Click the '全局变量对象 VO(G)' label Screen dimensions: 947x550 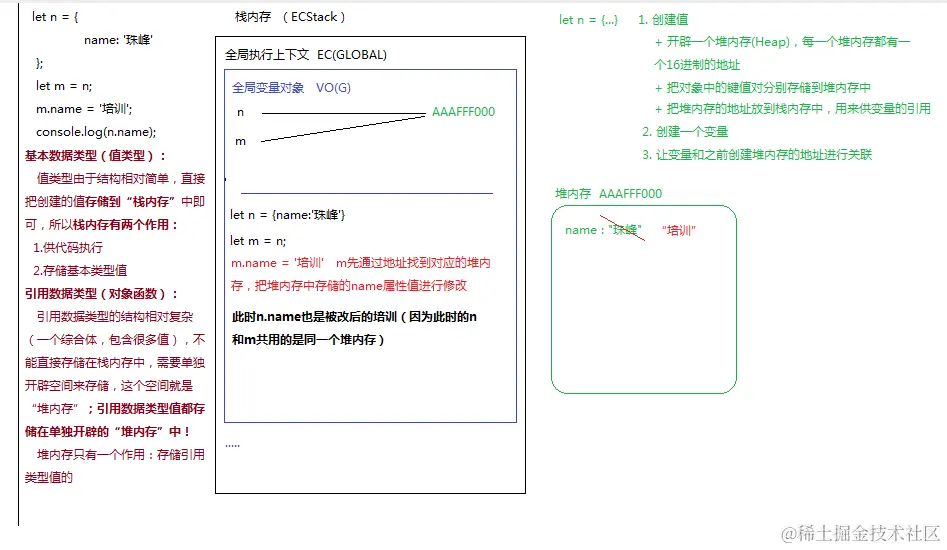tap(291, 88)
